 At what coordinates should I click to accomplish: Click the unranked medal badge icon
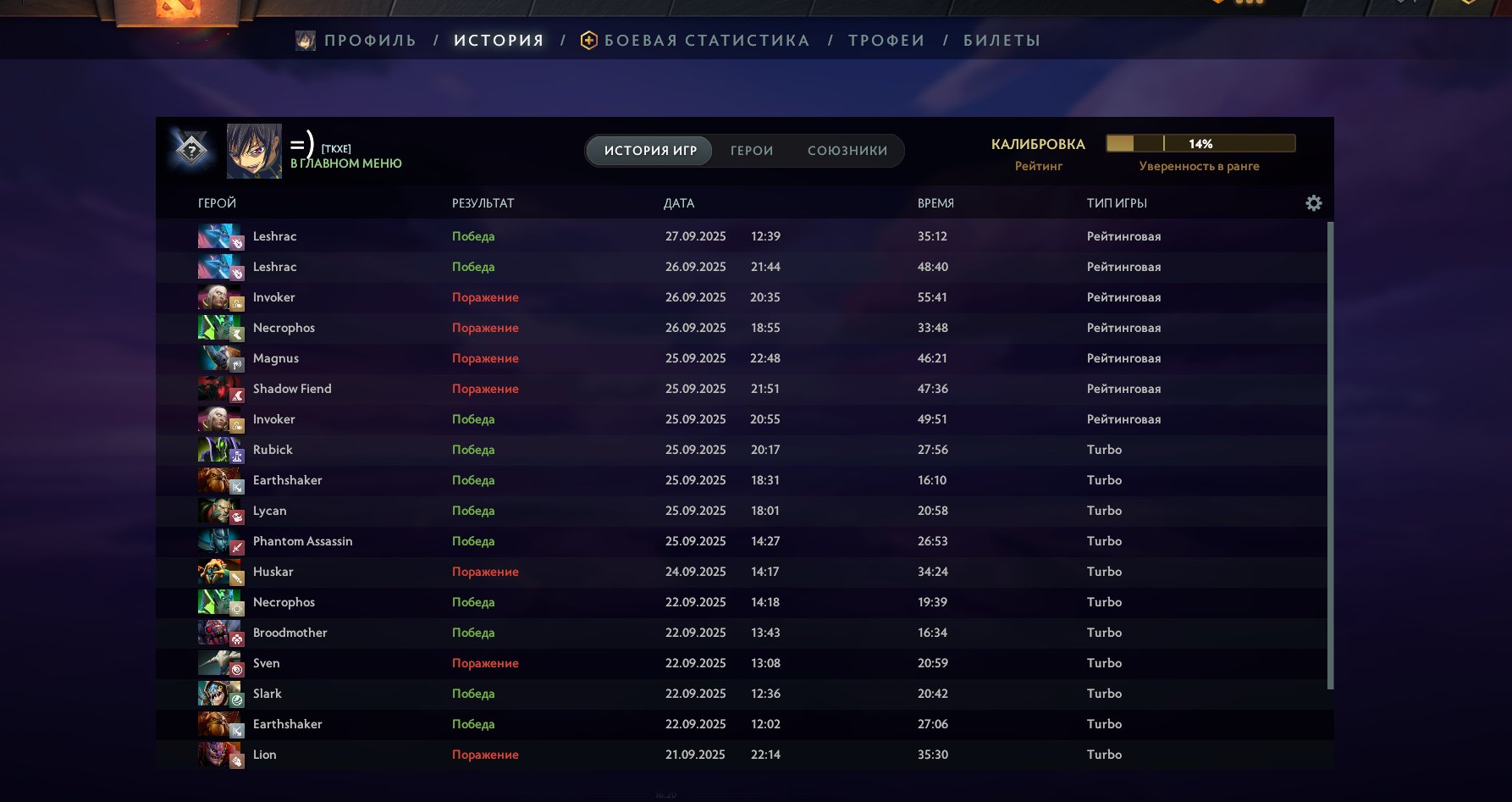pos(192,151)
